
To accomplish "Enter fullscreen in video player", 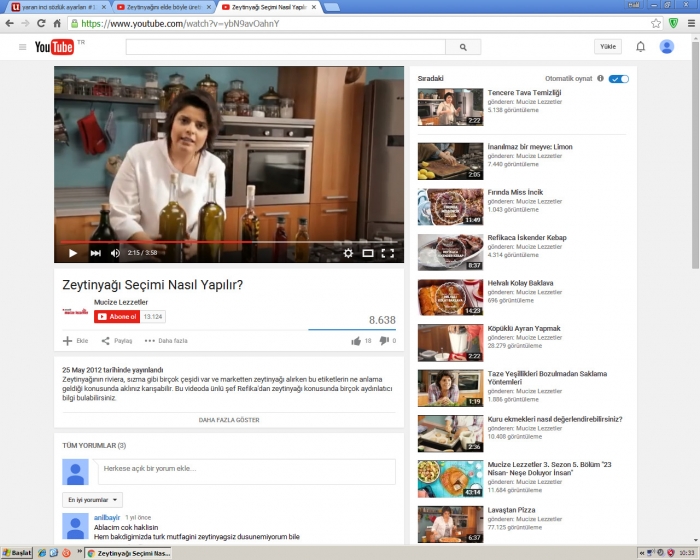I will click(x=388, y=253).
